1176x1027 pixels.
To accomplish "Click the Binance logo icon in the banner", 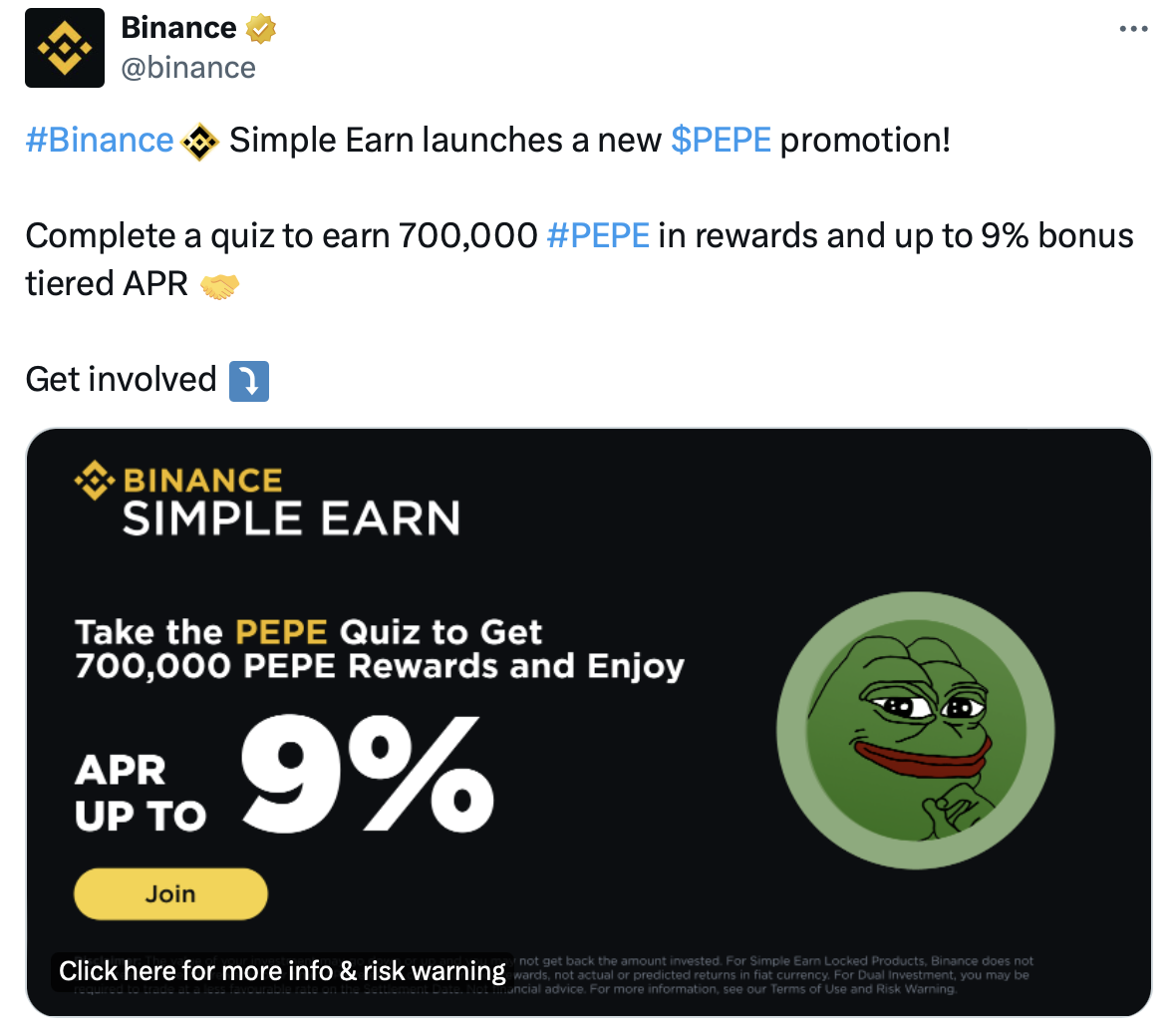I will (x=95, y=481).
